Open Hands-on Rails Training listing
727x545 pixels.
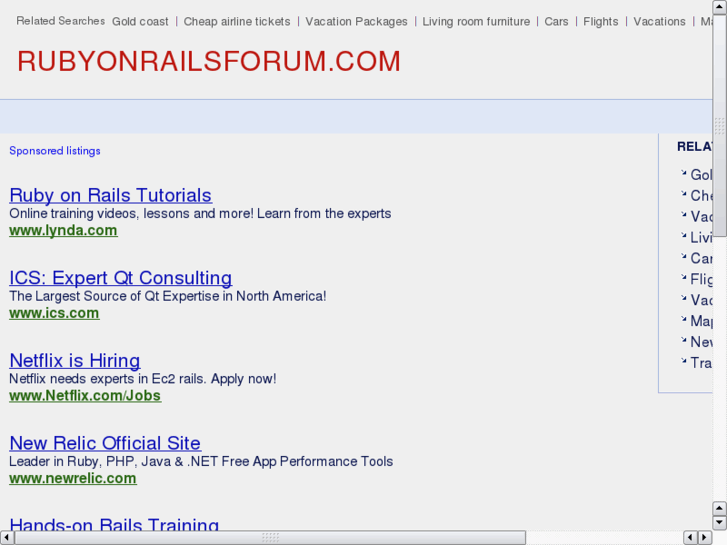[114, 524]
